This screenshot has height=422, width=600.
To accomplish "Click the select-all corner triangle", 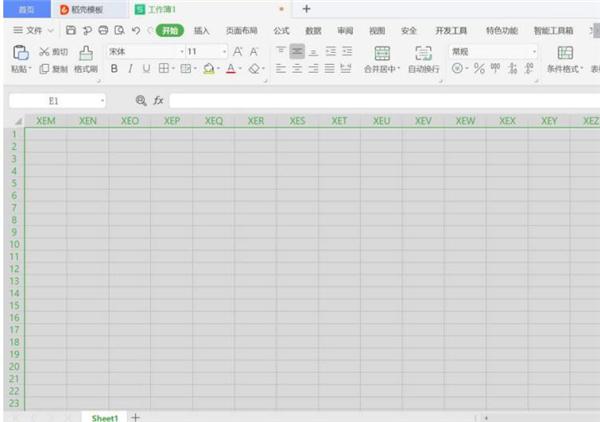I will click(18, 121).
